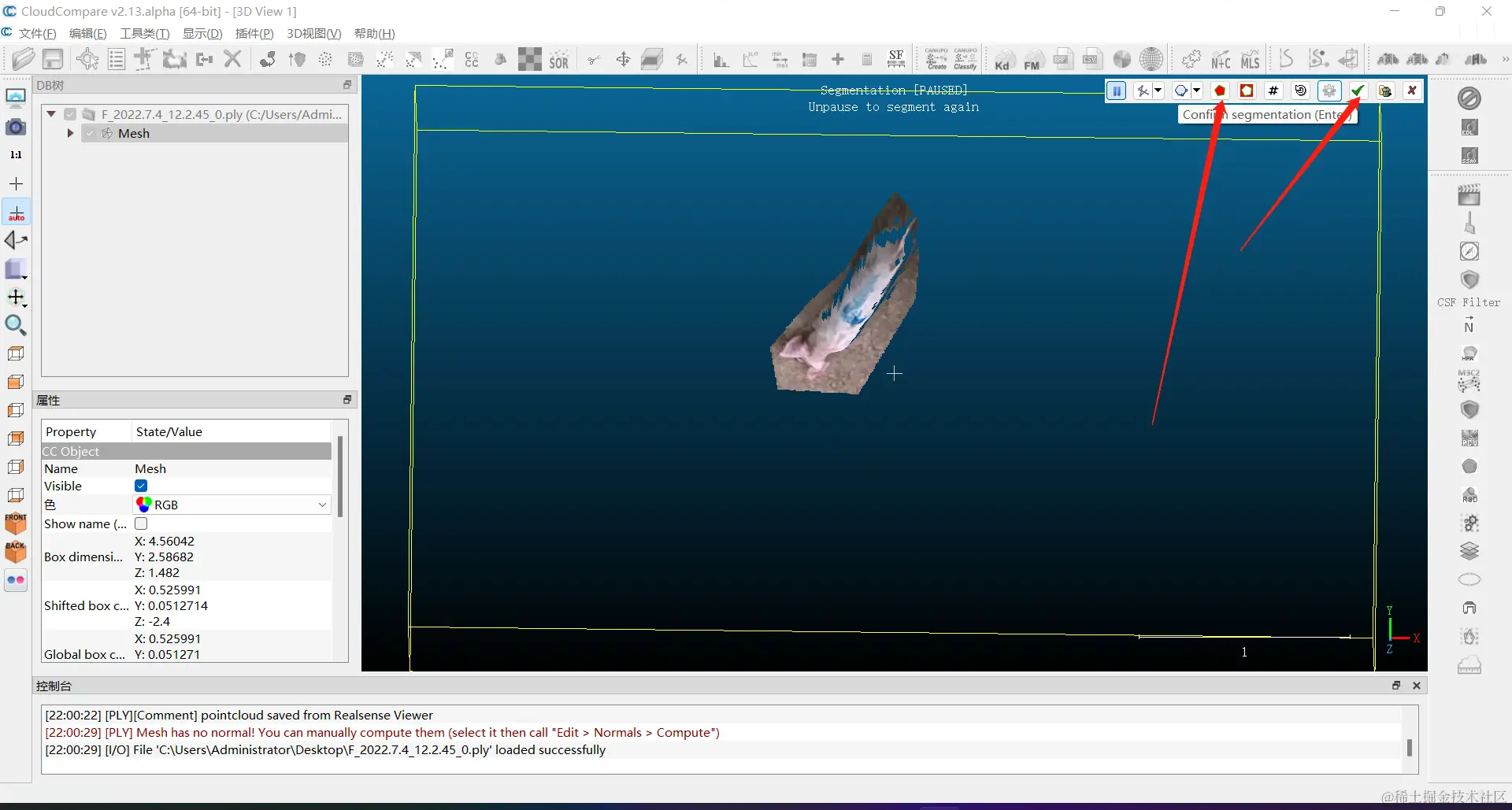Open the polygon selection type dropdown arrow

1196,91
